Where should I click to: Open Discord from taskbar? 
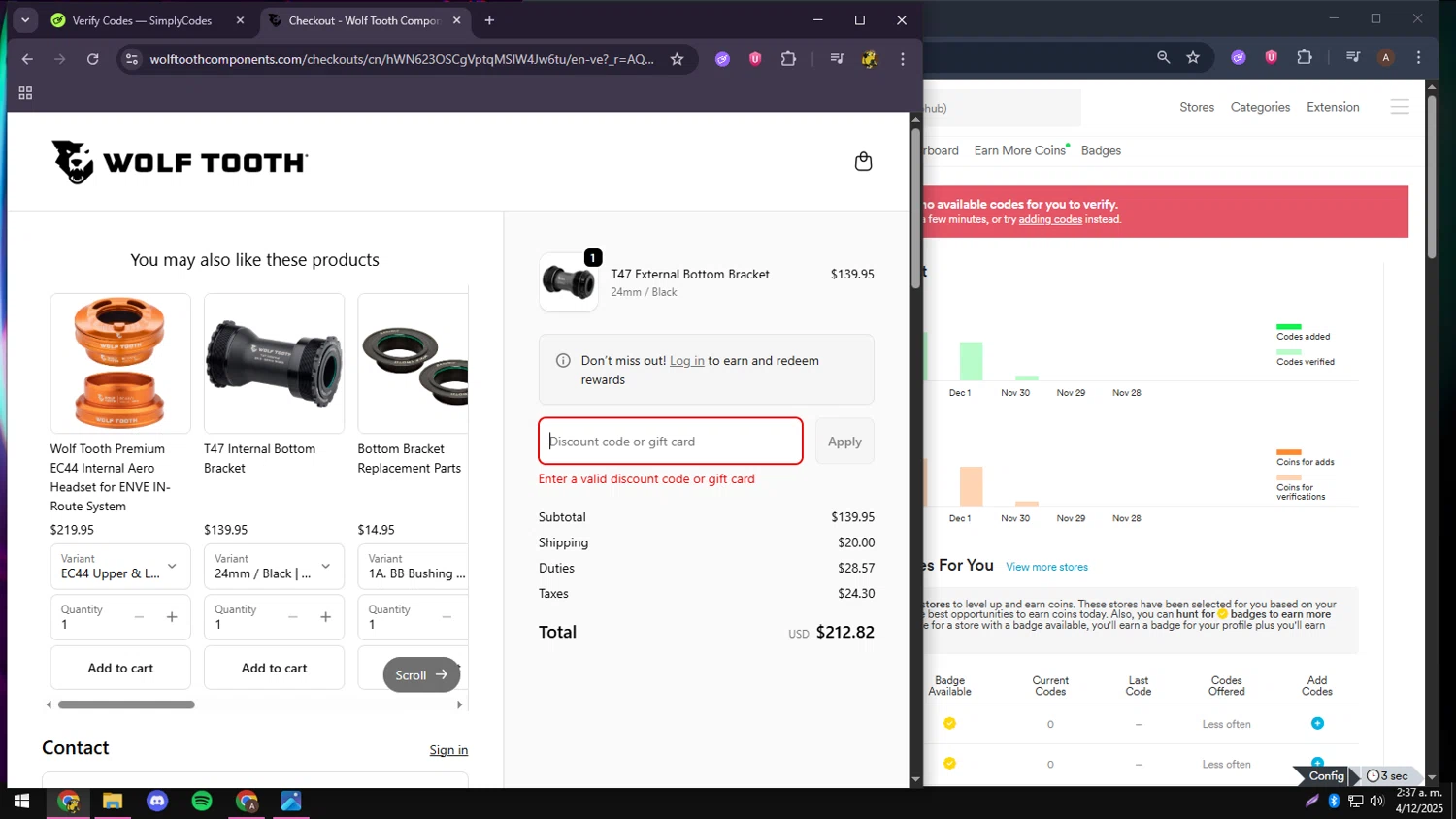[x=157, y=802]
